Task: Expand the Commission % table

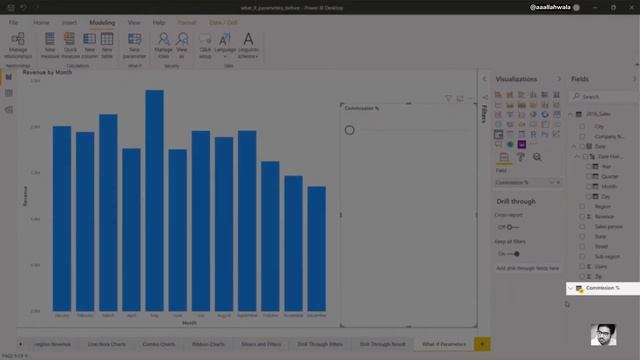Action: (x=571, y=288)
